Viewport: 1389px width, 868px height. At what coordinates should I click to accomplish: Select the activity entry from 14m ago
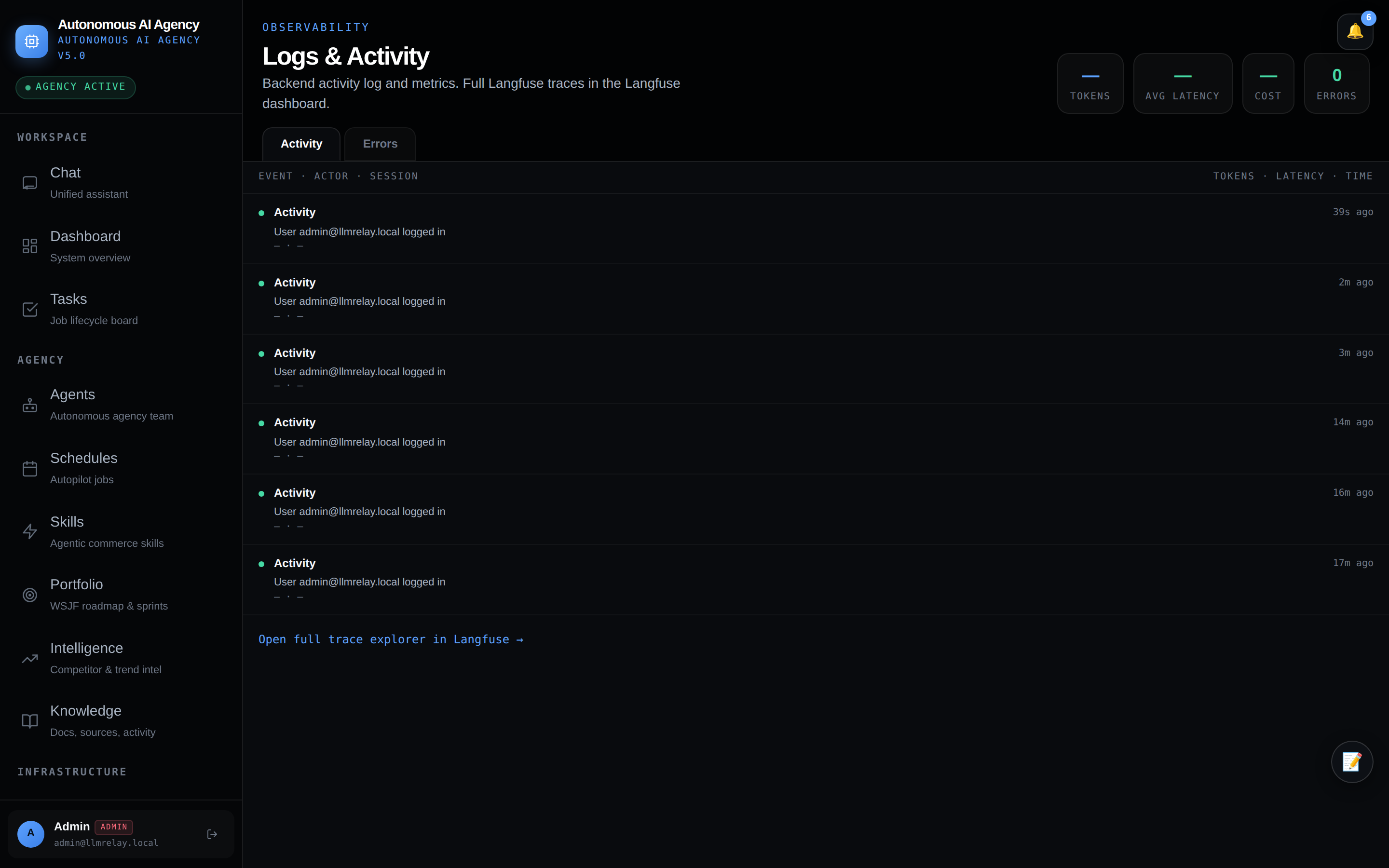pyautogui.click(x=816, y=439)
